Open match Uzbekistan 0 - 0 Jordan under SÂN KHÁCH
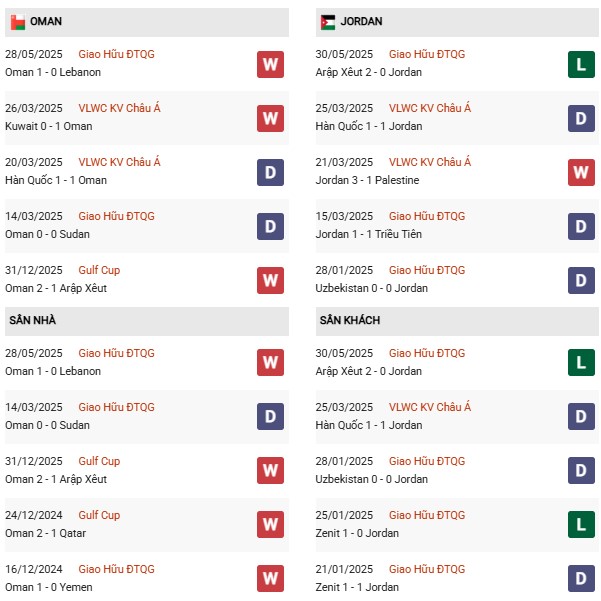This screenshot has height=601, width=601. tap(371, 479)
